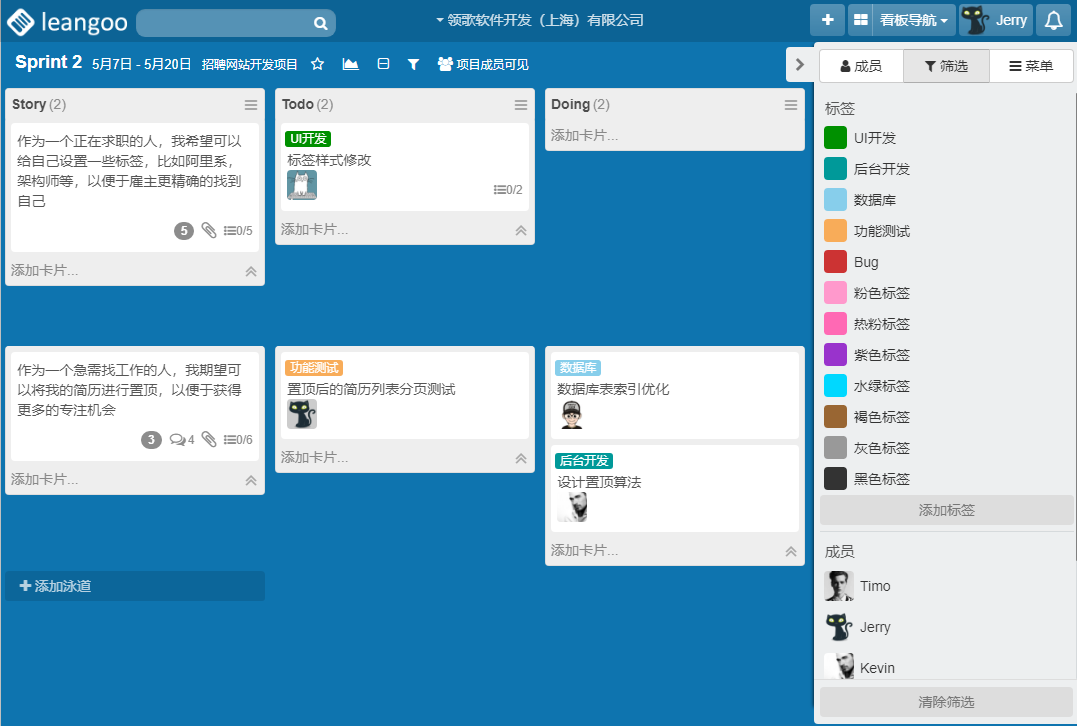Open the Doing list hamburger menu
This screenshot has height=726, width=1077.
[x=791, y=105]
